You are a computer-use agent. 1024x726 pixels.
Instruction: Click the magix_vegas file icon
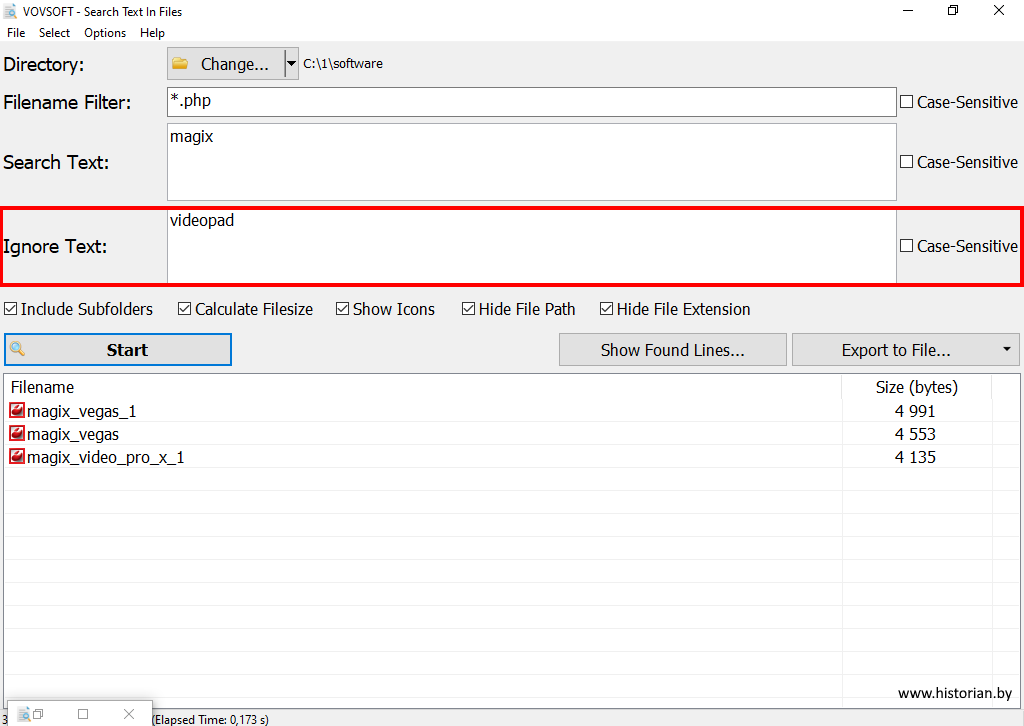click(x=17, y=434)
